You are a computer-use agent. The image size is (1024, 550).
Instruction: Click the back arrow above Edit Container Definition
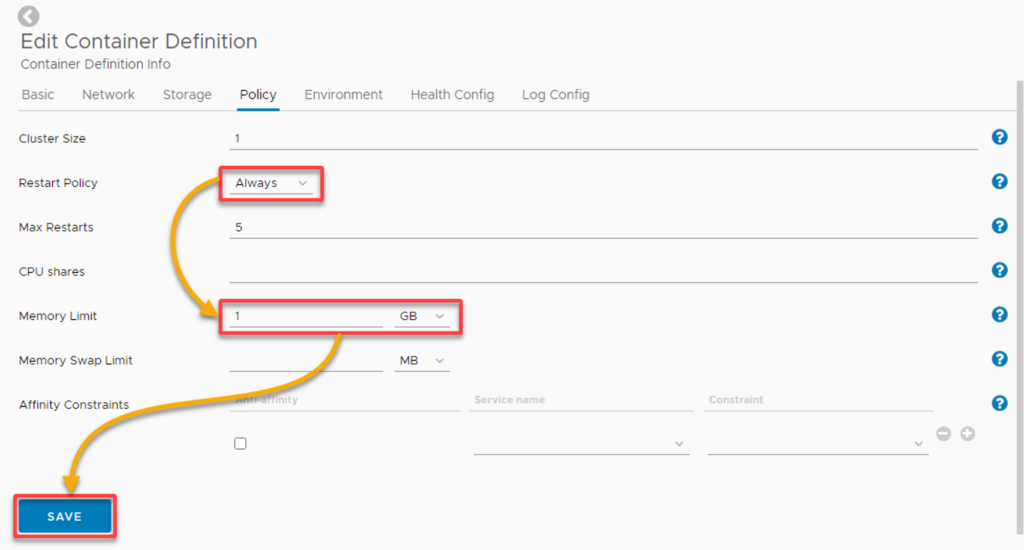click(28, 16)
